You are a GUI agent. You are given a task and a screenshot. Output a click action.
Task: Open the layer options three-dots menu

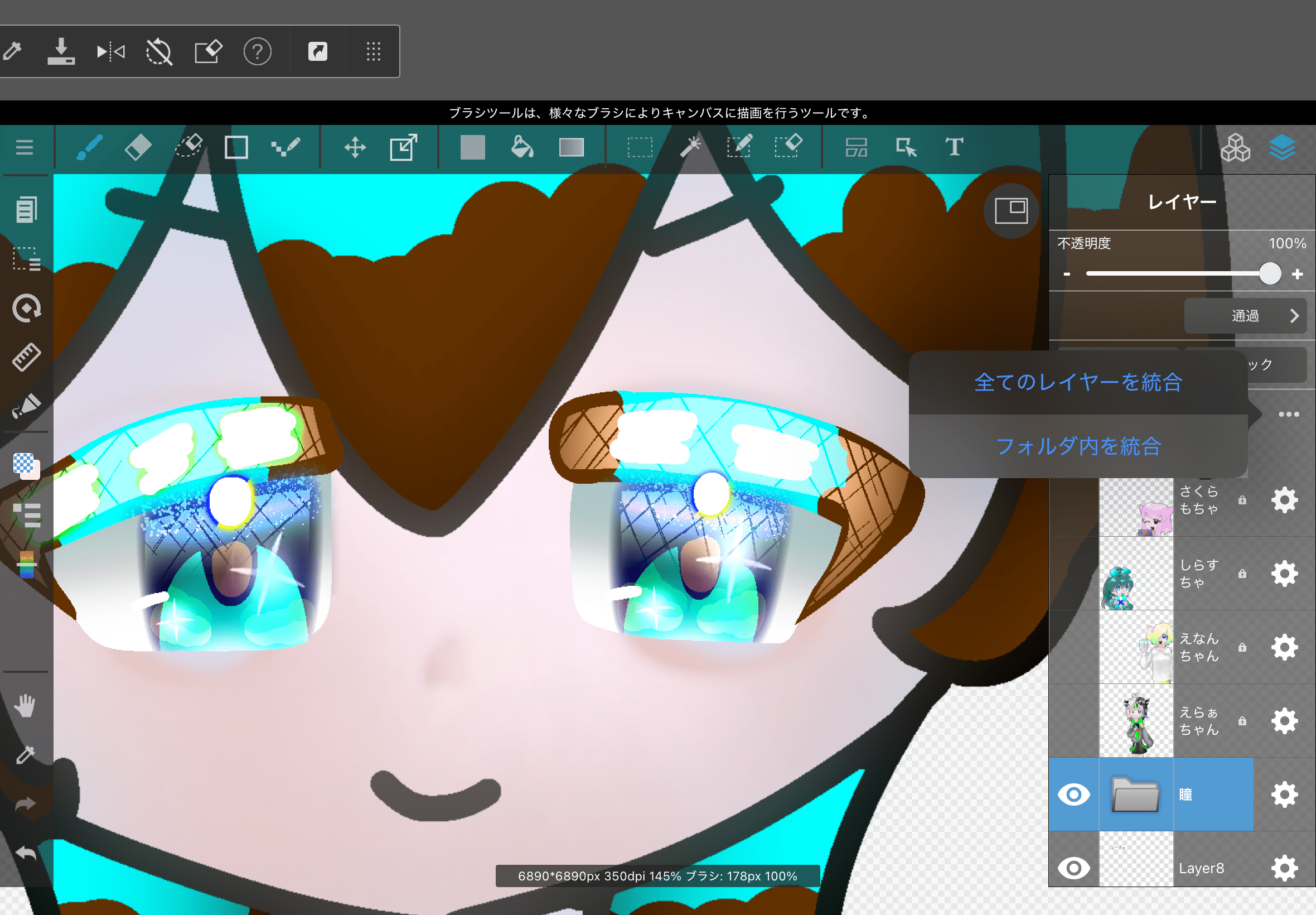click(x=1289, y=415)
